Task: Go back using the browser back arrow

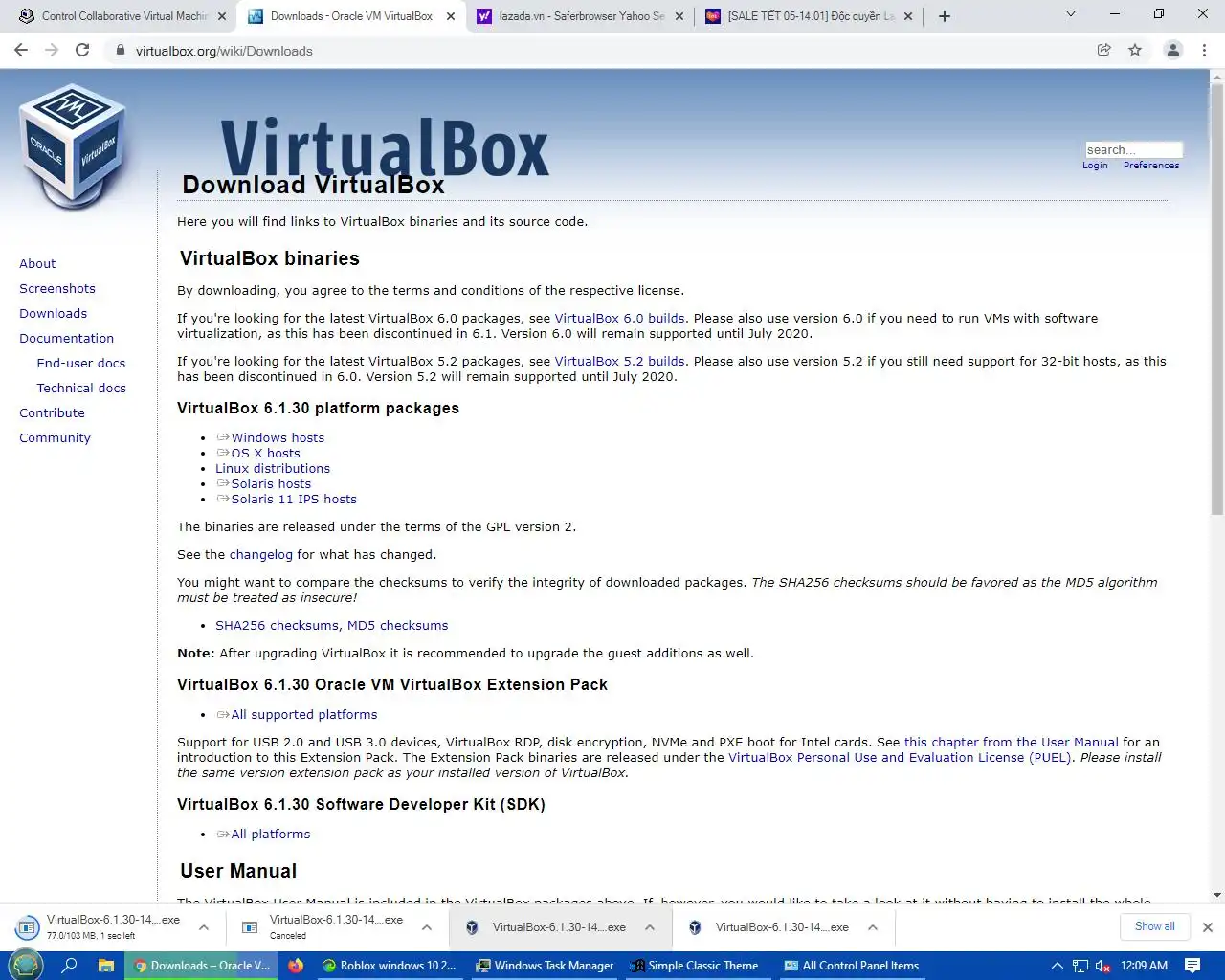Action: click(x=21, y=51)
